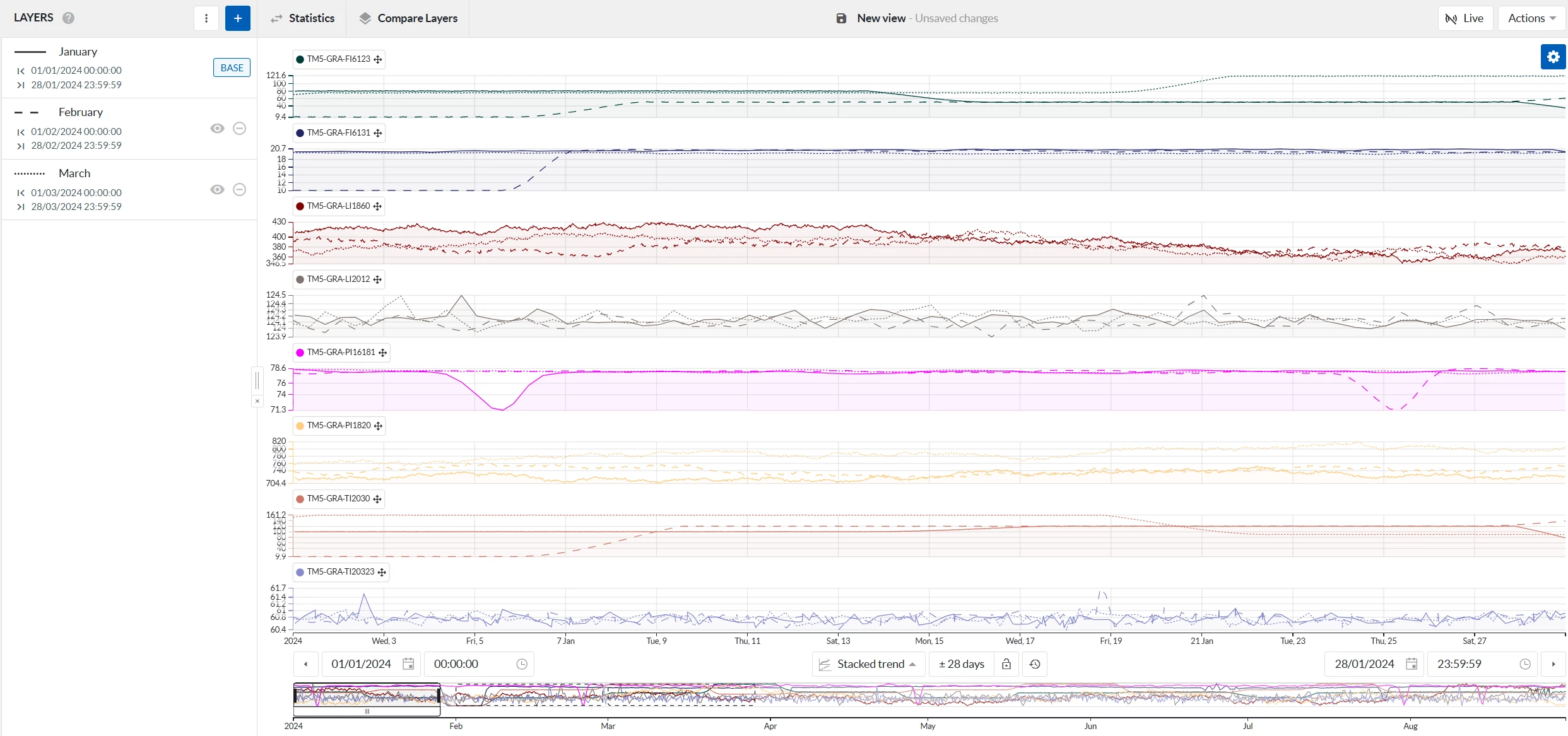This screenshot has height=736, width=1568.
Task: Click the TM5-GRA-PI16181 magenta color dot
Action: point(300,353)
